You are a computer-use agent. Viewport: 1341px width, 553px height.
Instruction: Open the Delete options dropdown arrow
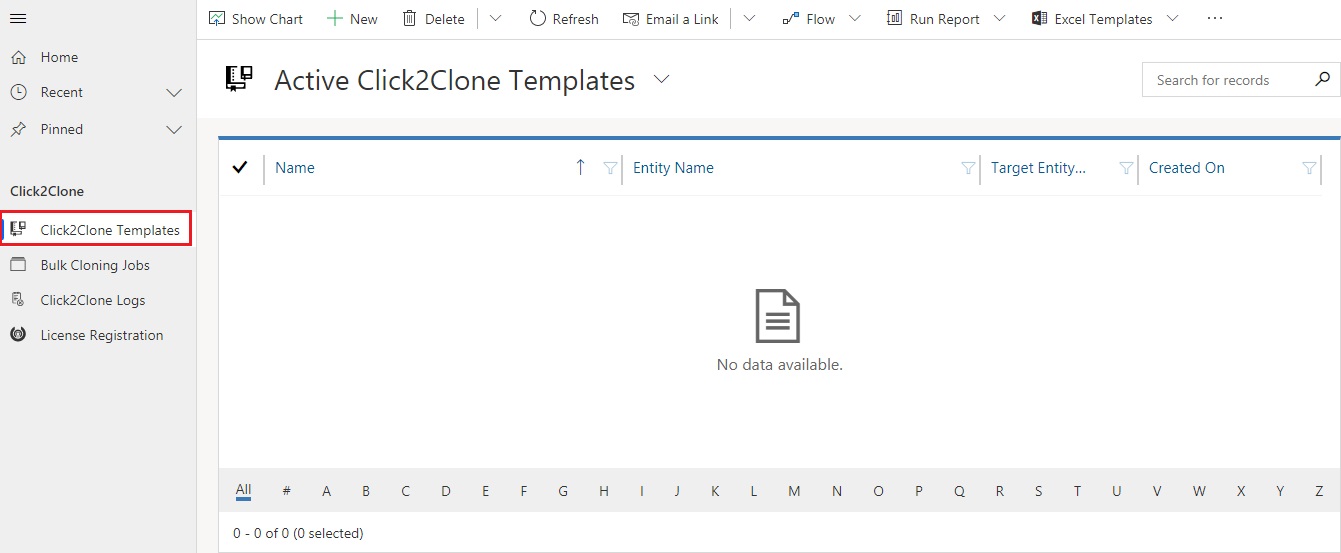[496, 18]
